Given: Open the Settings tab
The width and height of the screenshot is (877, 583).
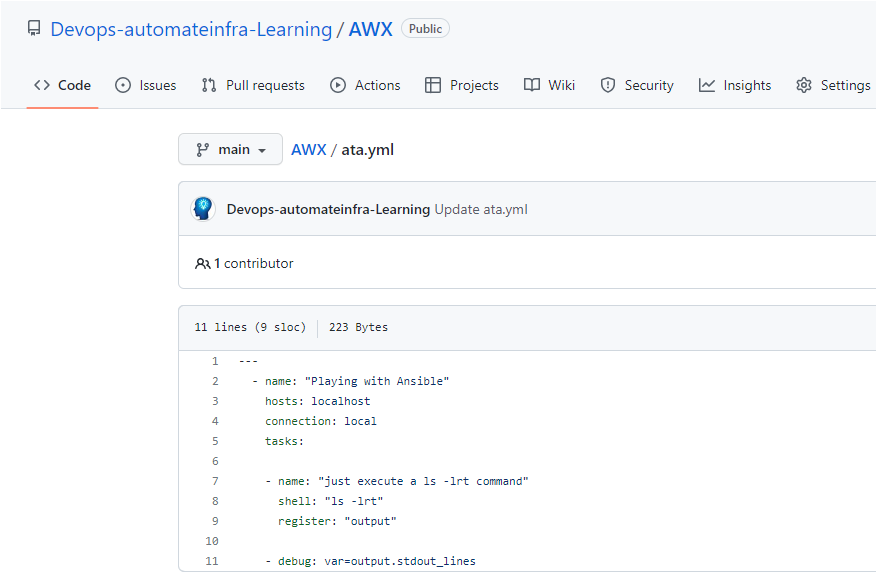Looking at the screenshot, I should pos(833,85).
